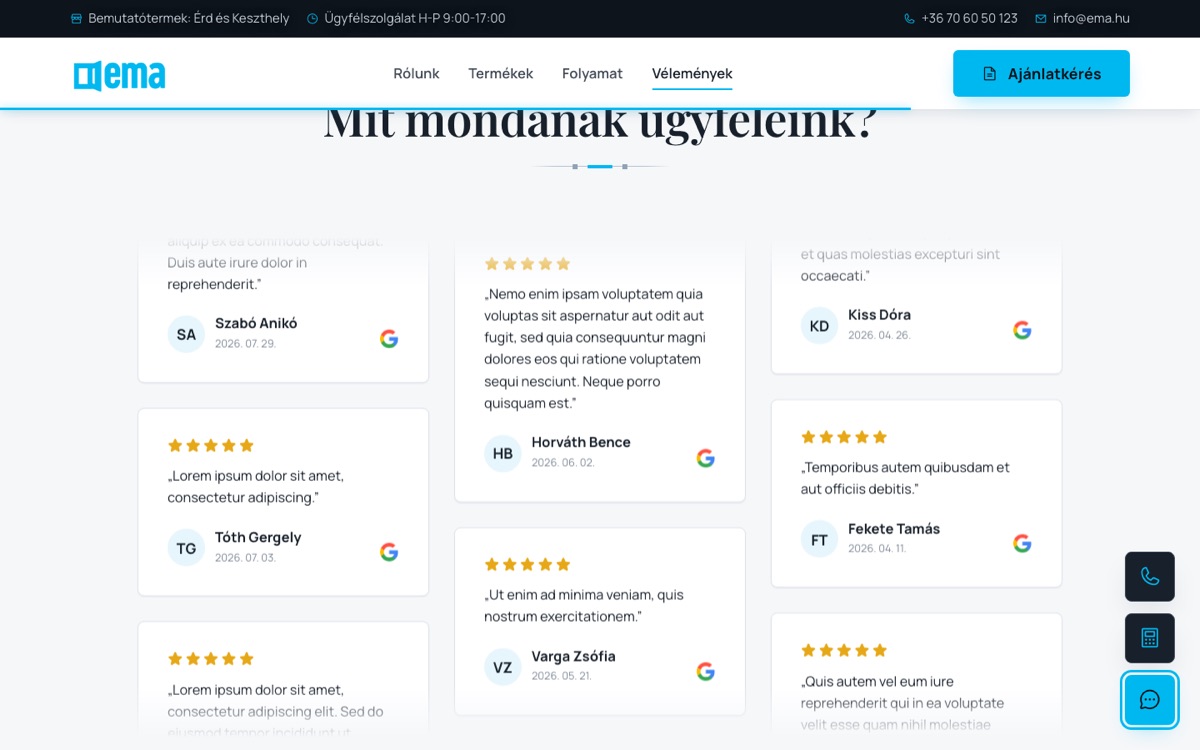Image resolution: width=1200 pixels, height=750 pixels.
Task: Click the Google icon on Kiss Dóra's review
Action: [1022, 330]
